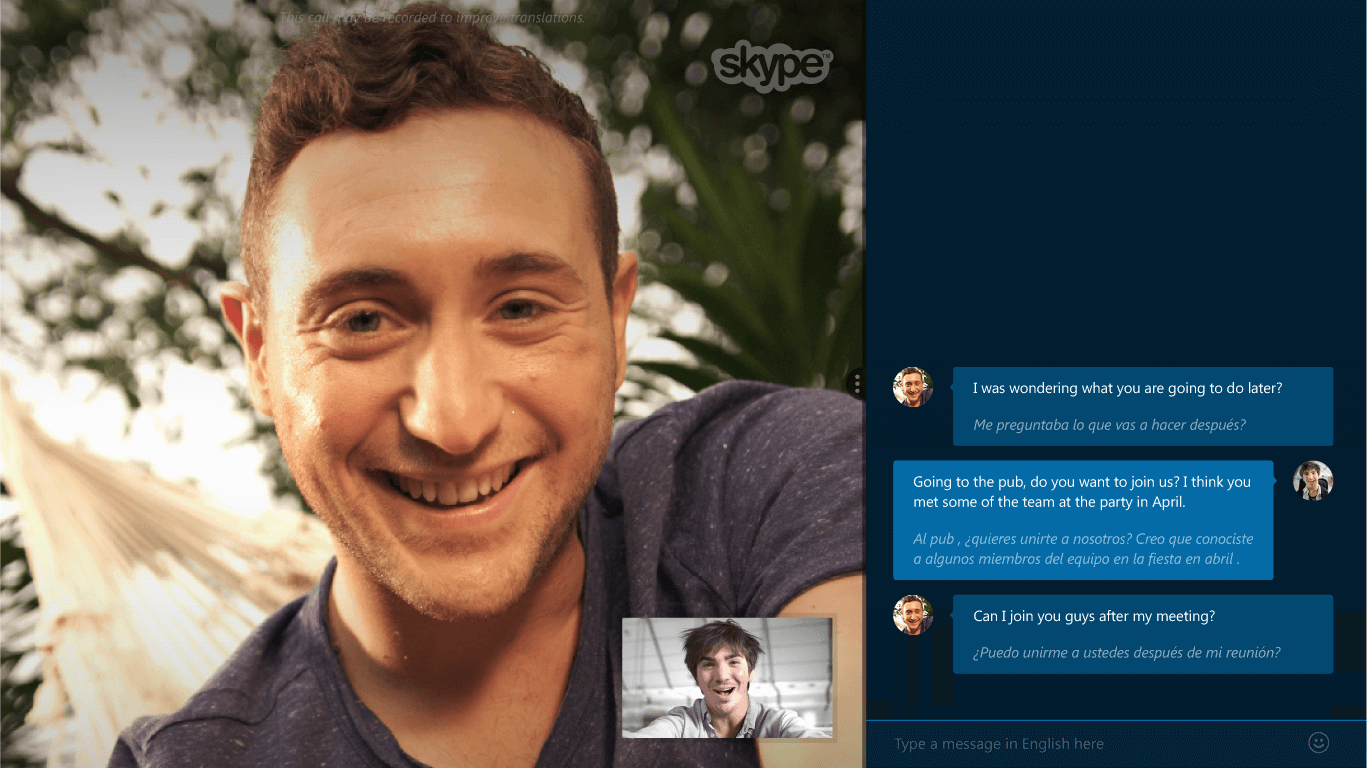
Task: Click the avatar on the meeting question message
Action: point(913,615)
